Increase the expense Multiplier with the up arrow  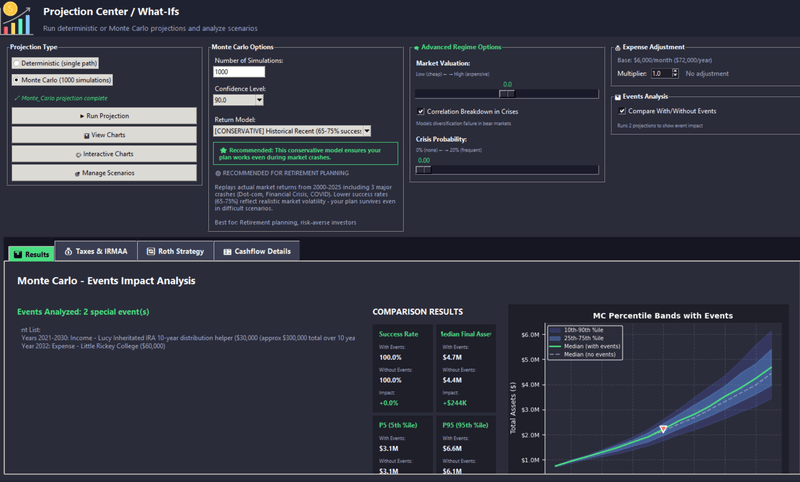676,70
